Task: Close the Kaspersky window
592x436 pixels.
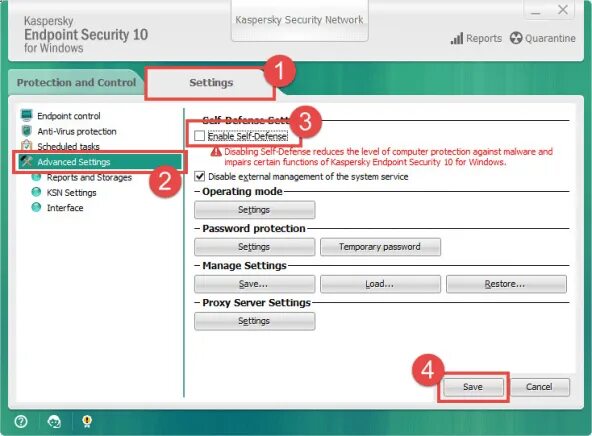Action: [563, 10]
